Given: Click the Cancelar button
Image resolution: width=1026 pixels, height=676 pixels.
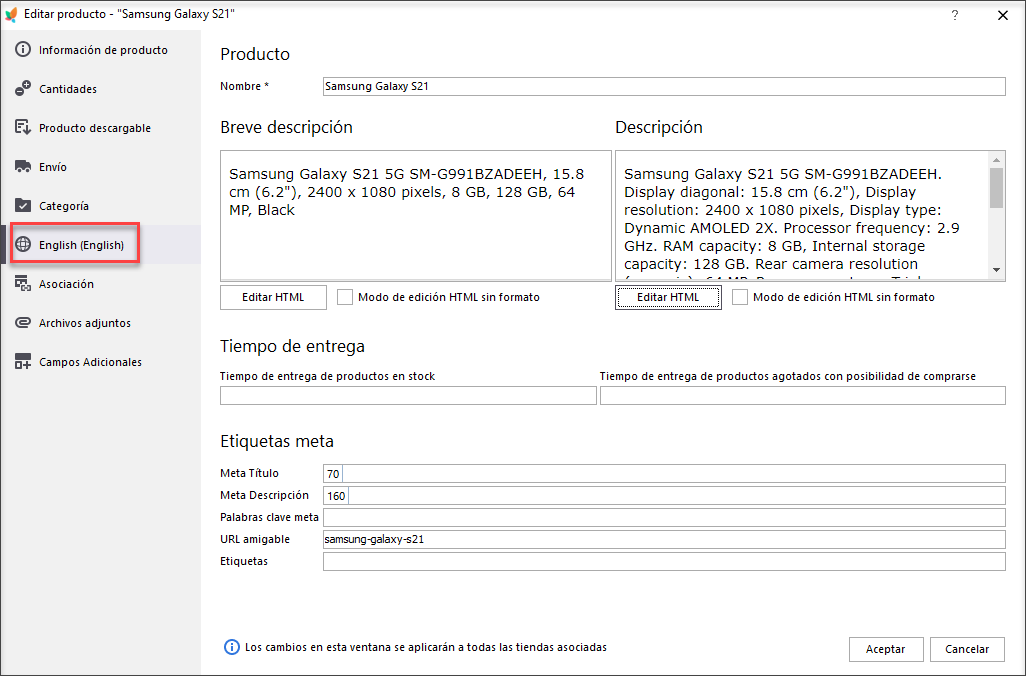Looking at the screenshot, I should (967, 649).
